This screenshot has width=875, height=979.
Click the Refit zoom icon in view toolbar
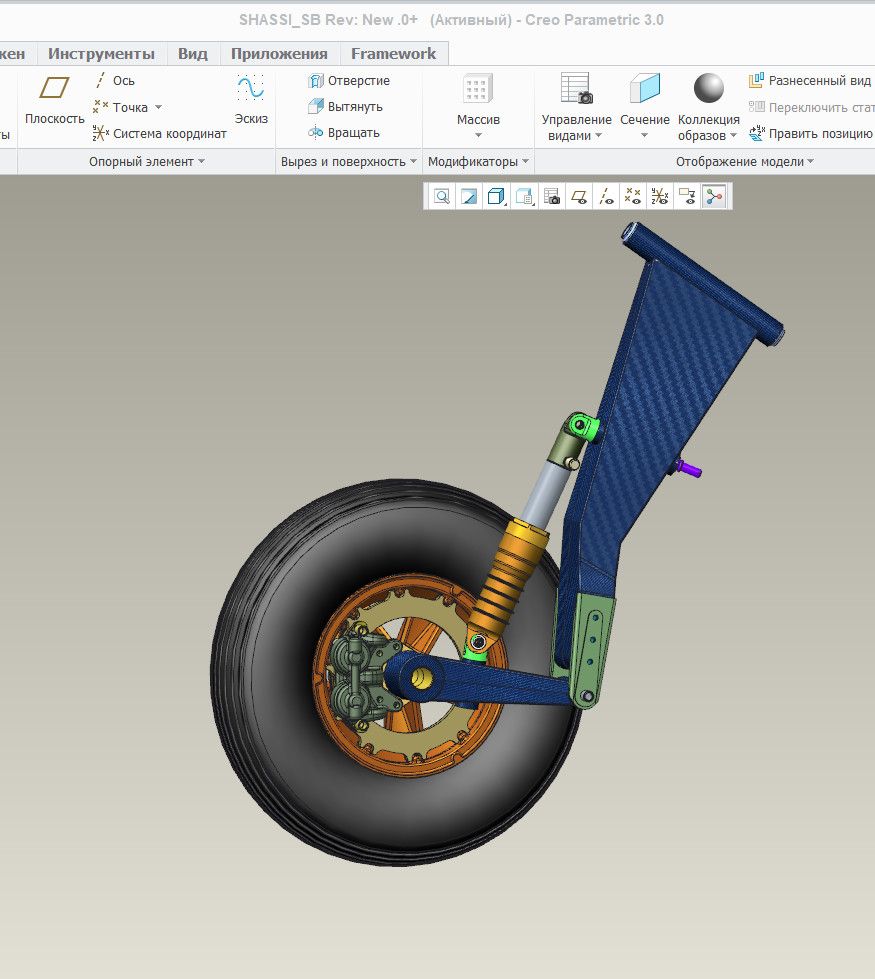tap(441, 197)
